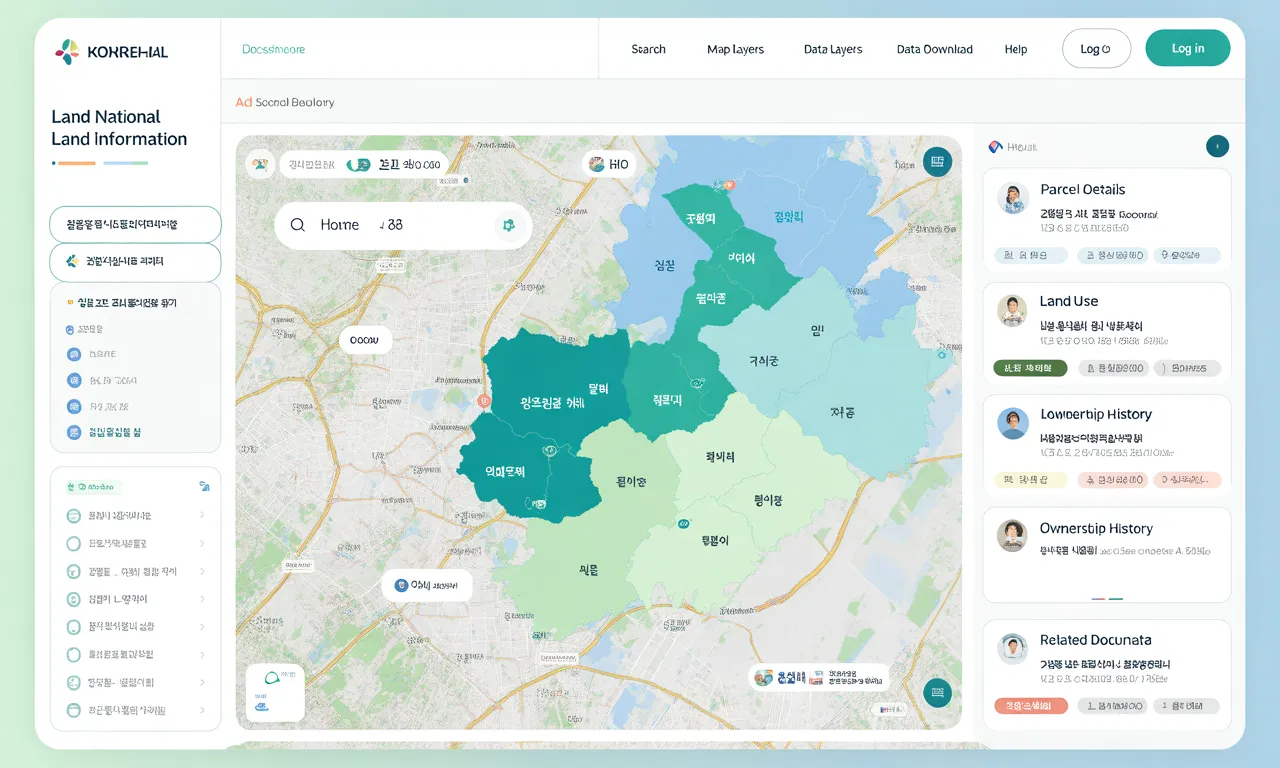Select the bold last option in the upper sidebar list
1280x768 pixels.
point(103,433)
